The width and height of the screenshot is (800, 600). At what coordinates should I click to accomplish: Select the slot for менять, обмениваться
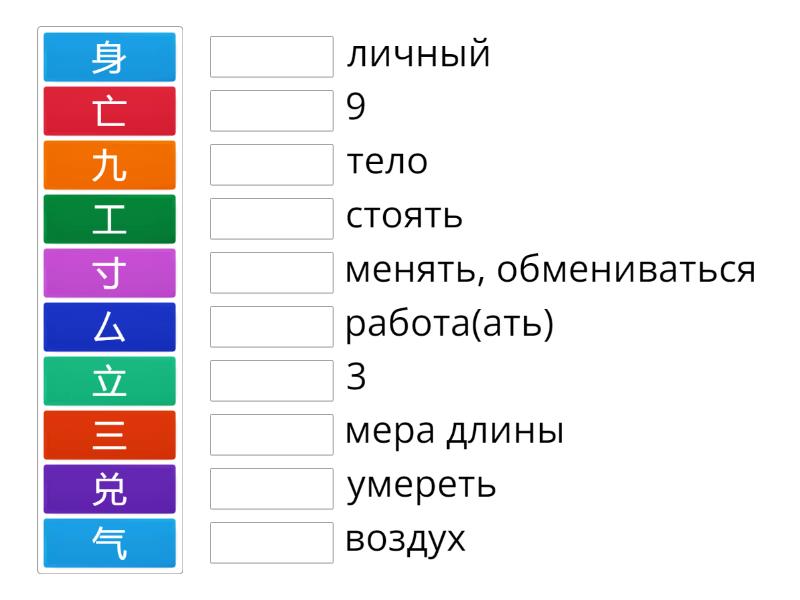click(272, 273)
